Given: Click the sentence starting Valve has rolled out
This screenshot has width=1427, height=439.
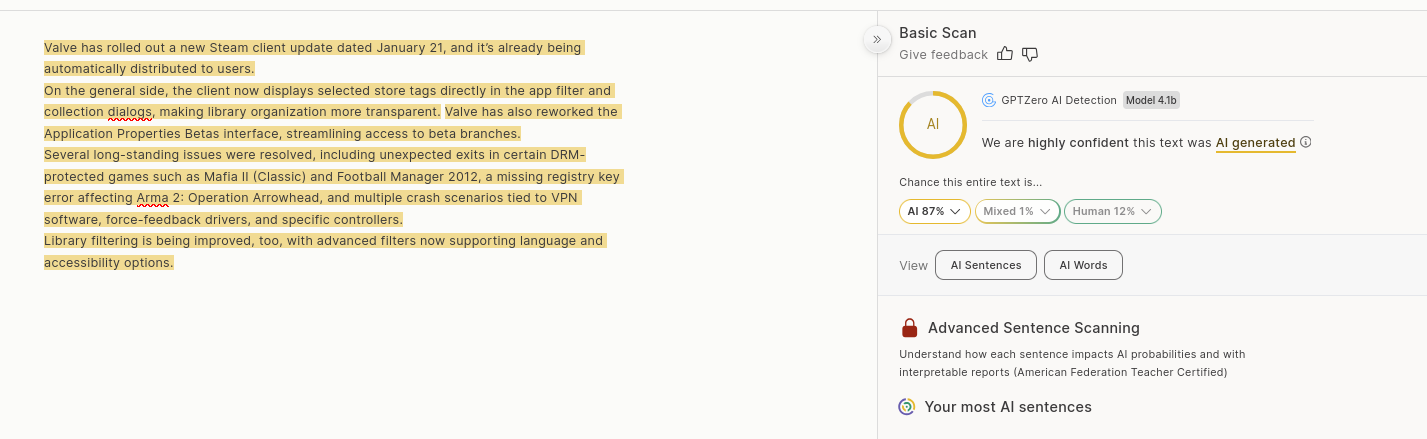Looking at the screenshot, I should (x=313, y=58).
